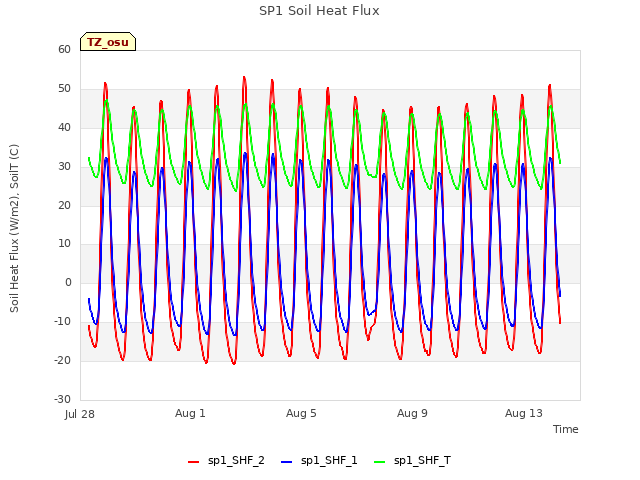
Task: Click the blue sp1_SHF_1 legend line marker
Action: click(287, 462)
